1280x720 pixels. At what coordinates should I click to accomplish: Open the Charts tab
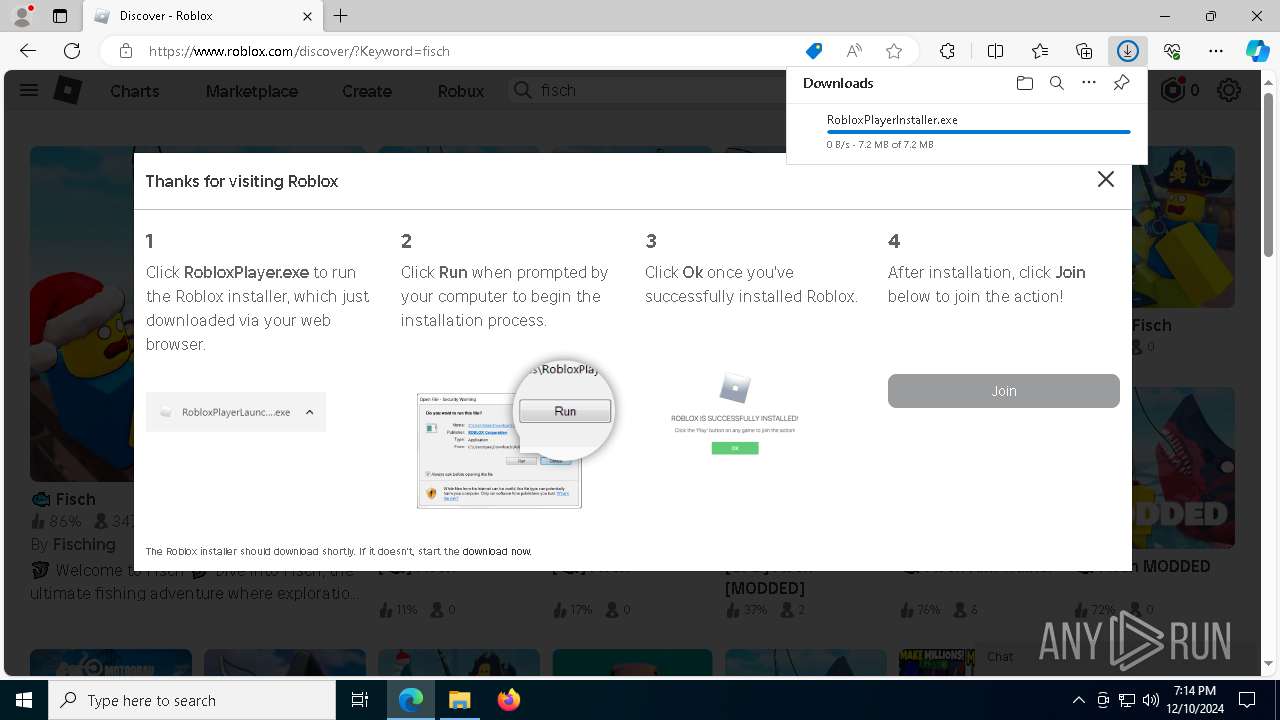click(134, 91)
